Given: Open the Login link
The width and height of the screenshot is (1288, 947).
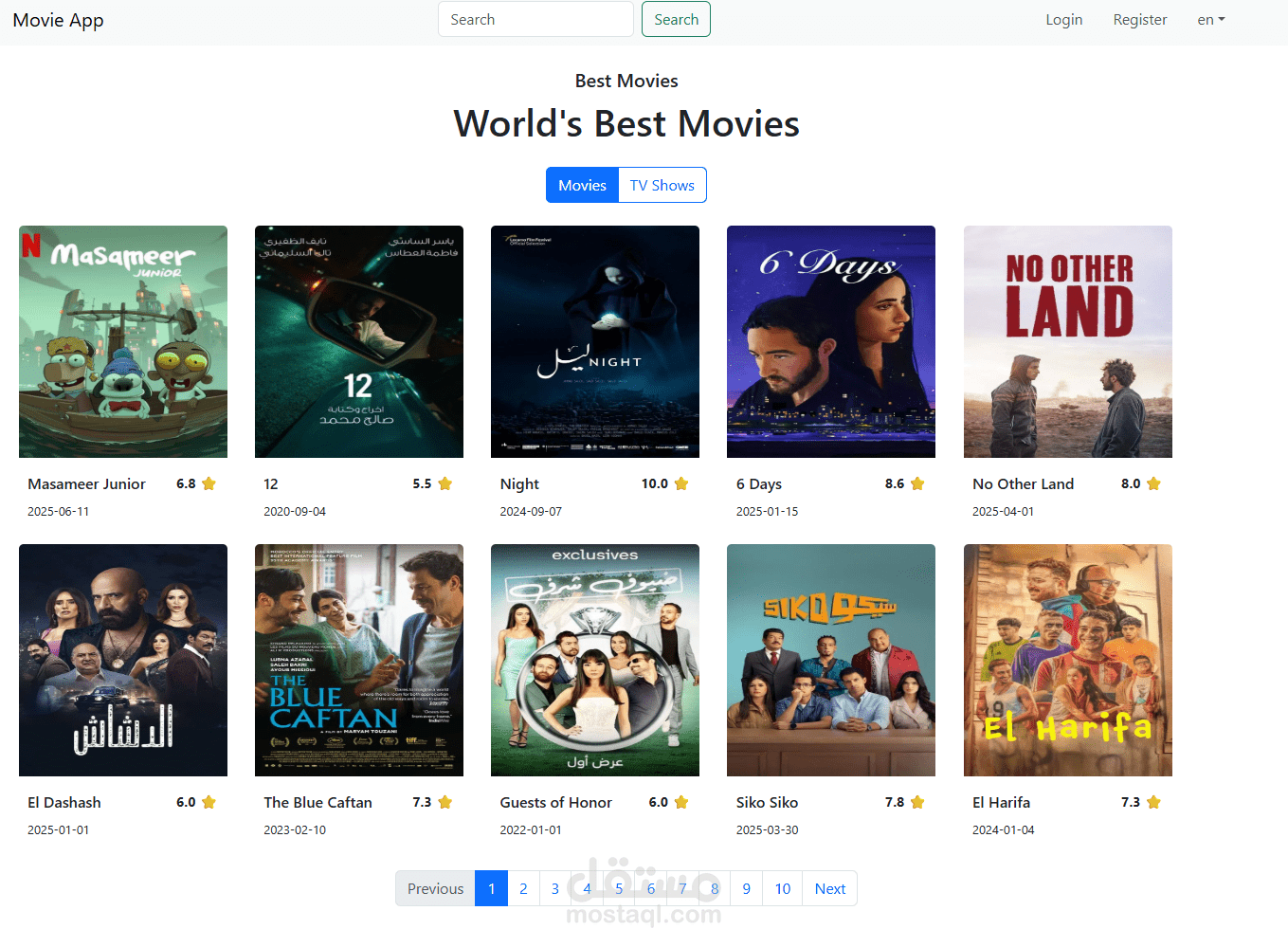Looking at the screenshot, I should tap(1063, 20).
